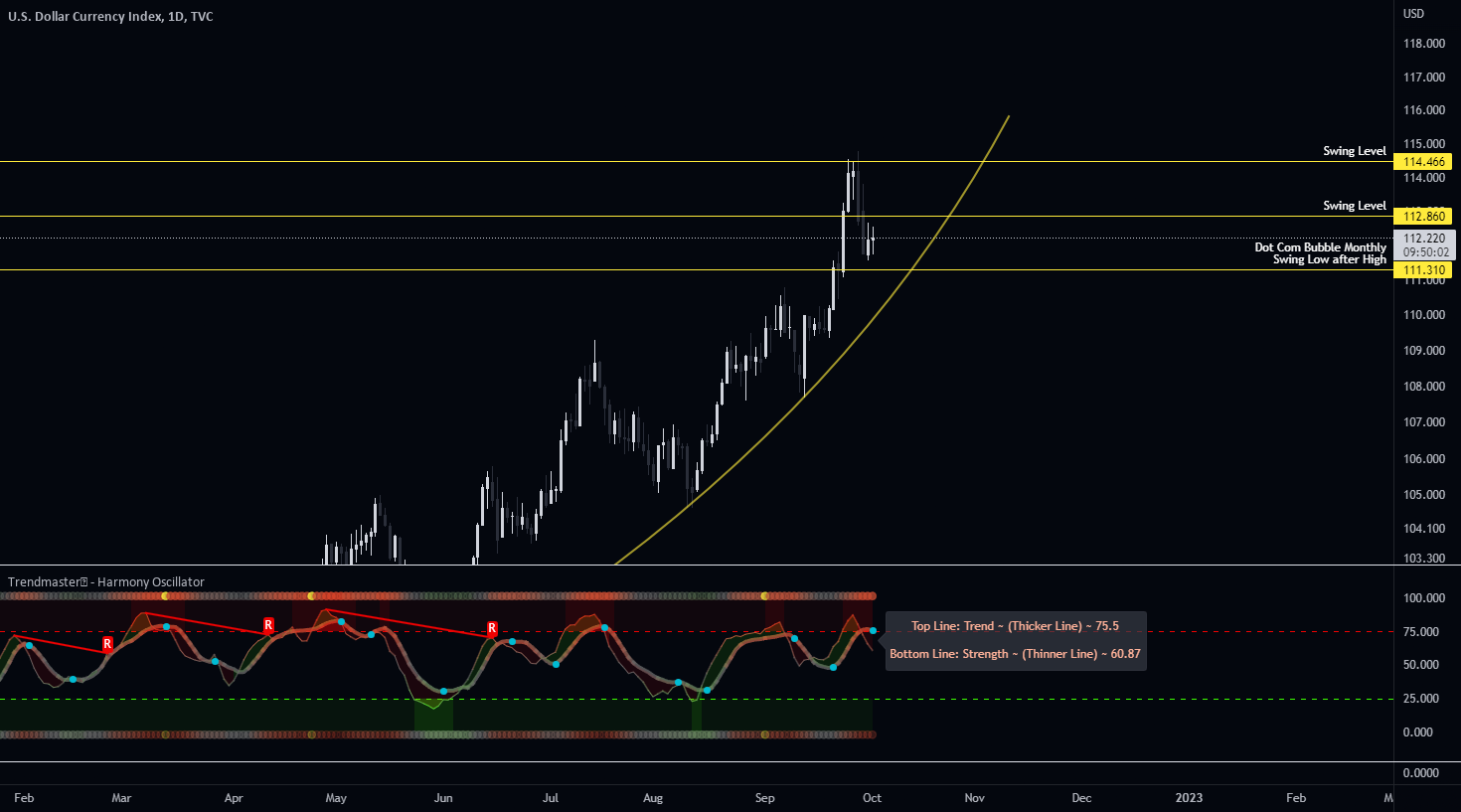The height and width of the screenshot is (812, 1461).
Task: Click the Sep label on time axis
Action: pyautogui.click(x=764, y=798)
